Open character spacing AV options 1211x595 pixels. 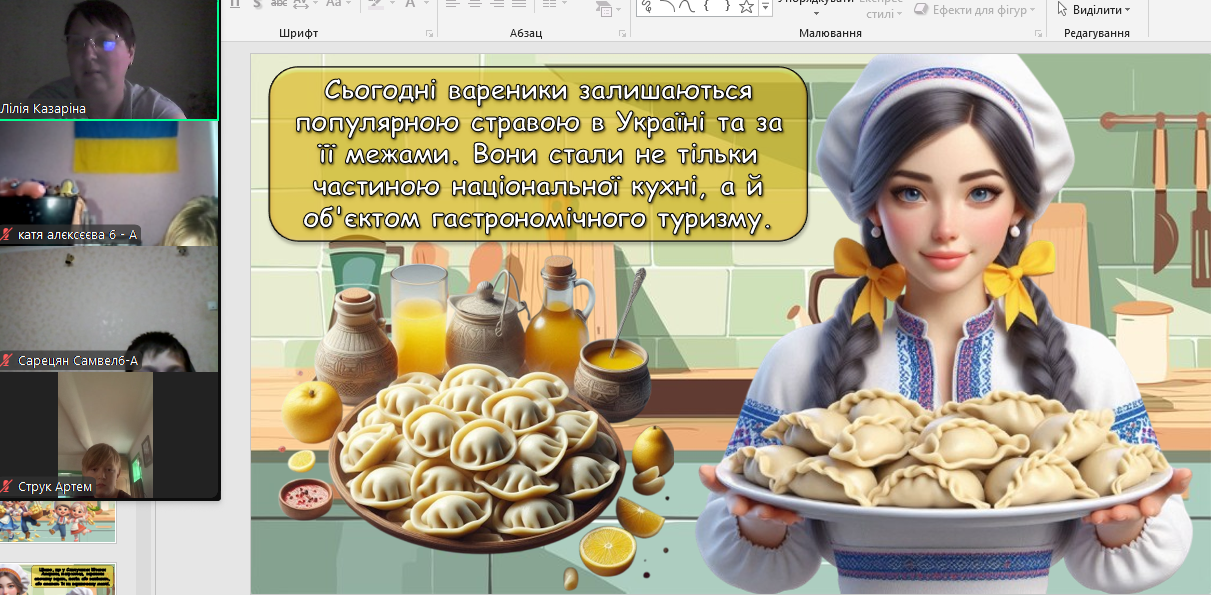(x=302, y=4)
